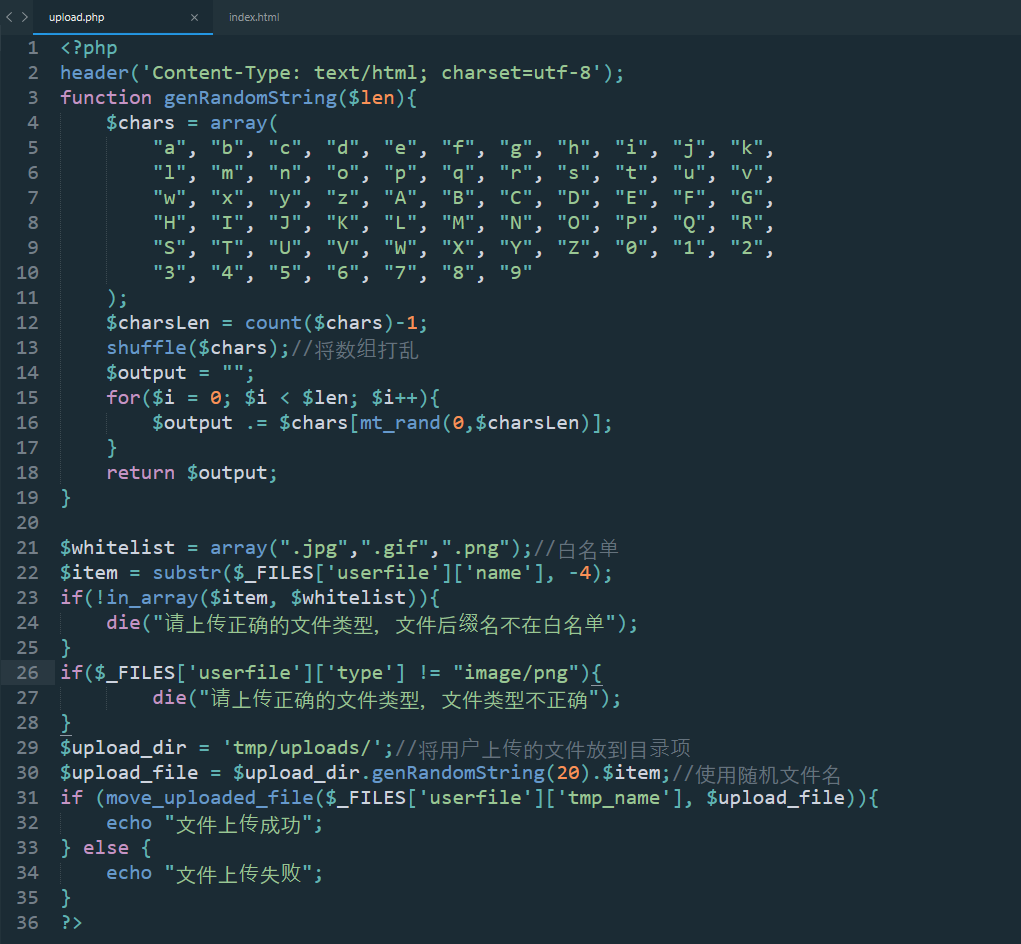This screenshot has height=944, width=1021.
Task: Click the shuffle call on line 13
Action: pos(147,348)
